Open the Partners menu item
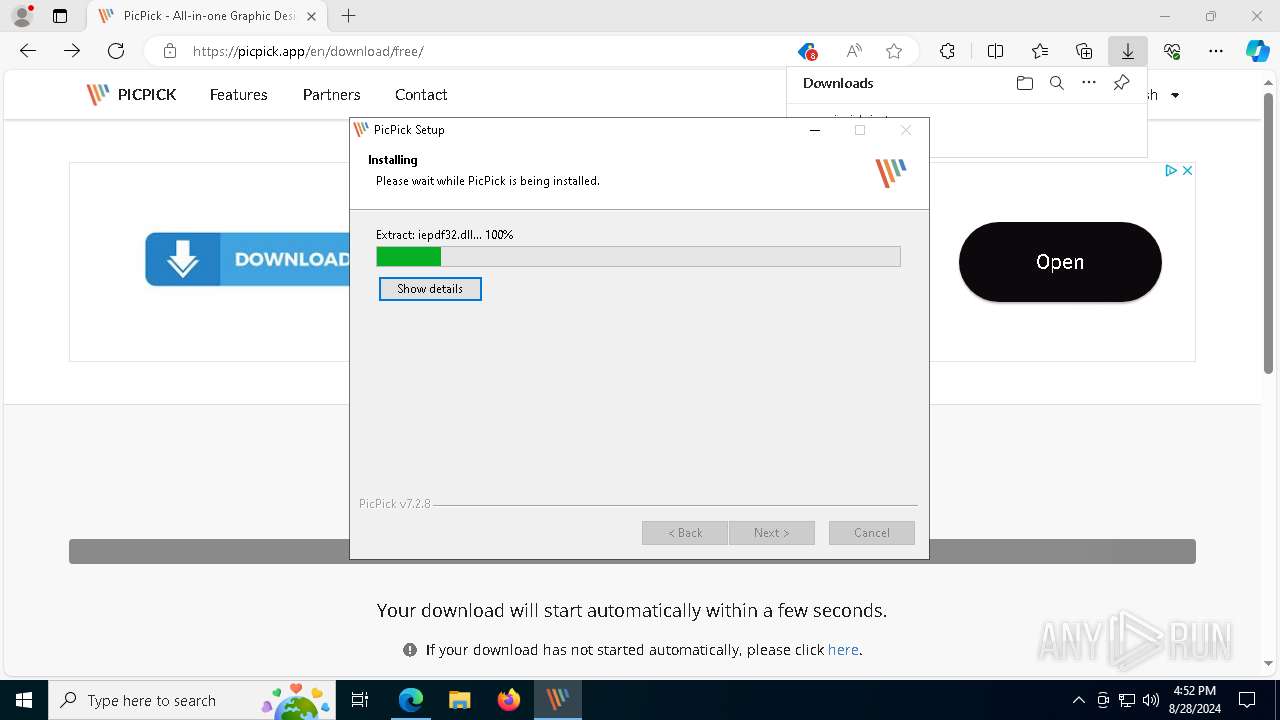This screenshot has height=720, width=1280. tap(331, 95)
